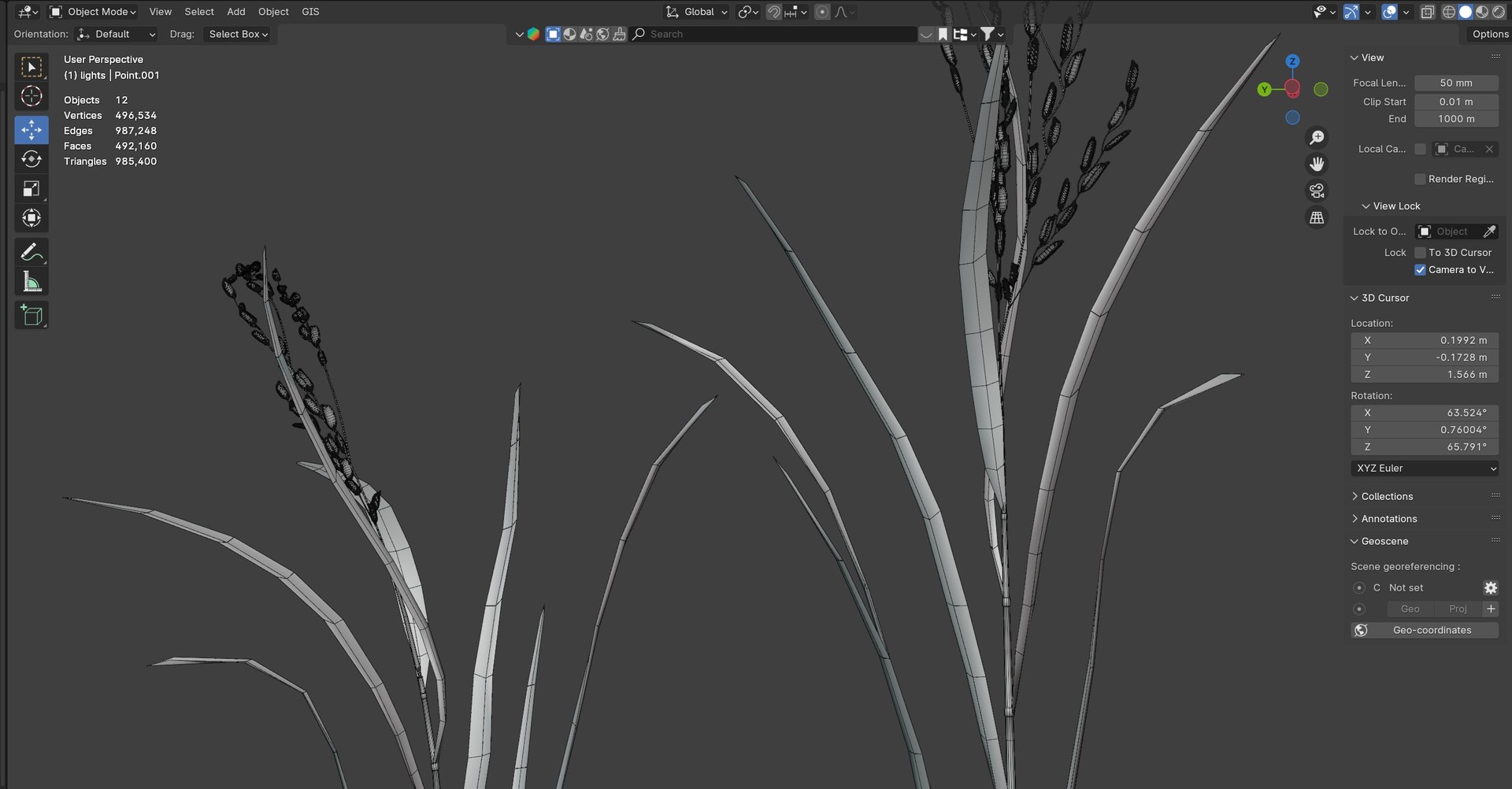Image resolution: width=1512 pixels, height=789 pixels.
Task: Select the Select Box tool in toolbar
Action: click(31, 68)
